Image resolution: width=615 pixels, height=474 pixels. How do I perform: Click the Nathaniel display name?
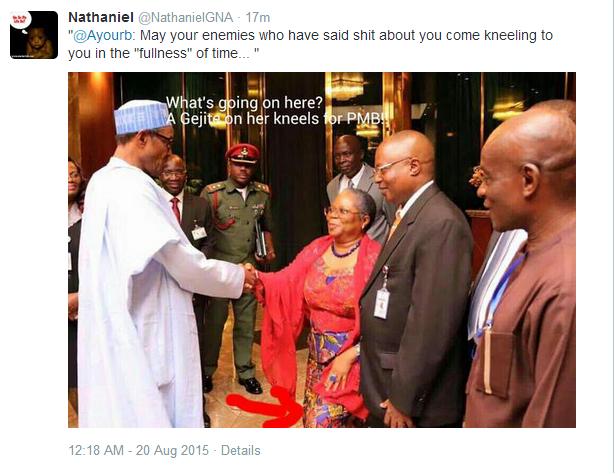pyautogui.click(x=101, y=17)
